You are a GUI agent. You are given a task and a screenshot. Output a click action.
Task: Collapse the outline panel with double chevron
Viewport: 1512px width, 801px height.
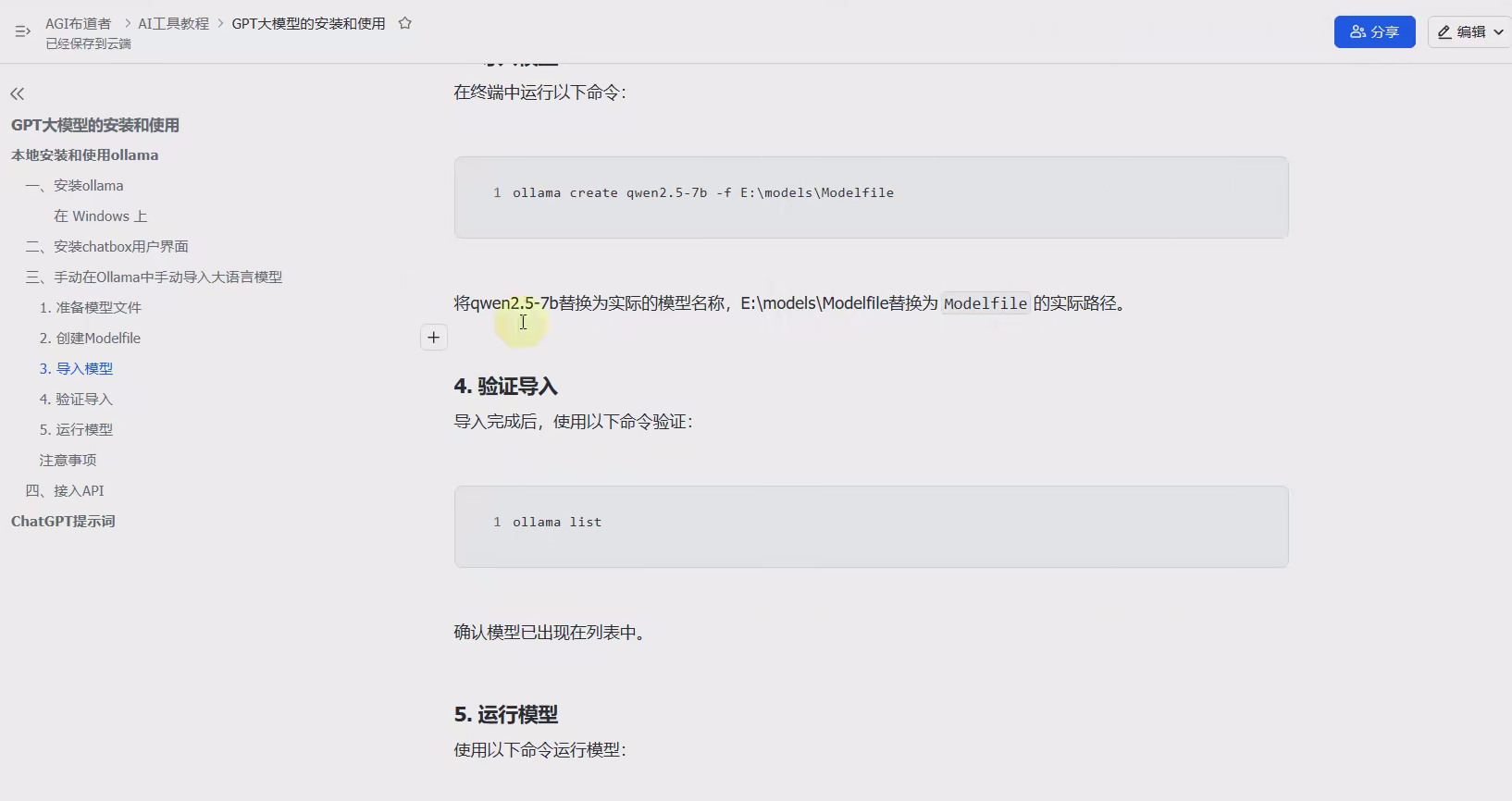point(18,93)
